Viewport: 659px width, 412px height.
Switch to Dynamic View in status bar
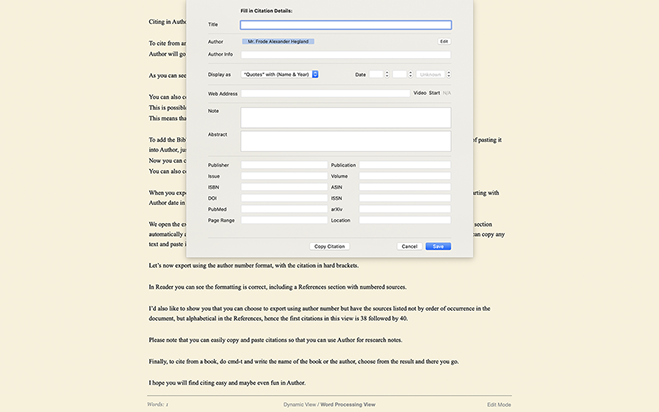(x=303, y=403)
